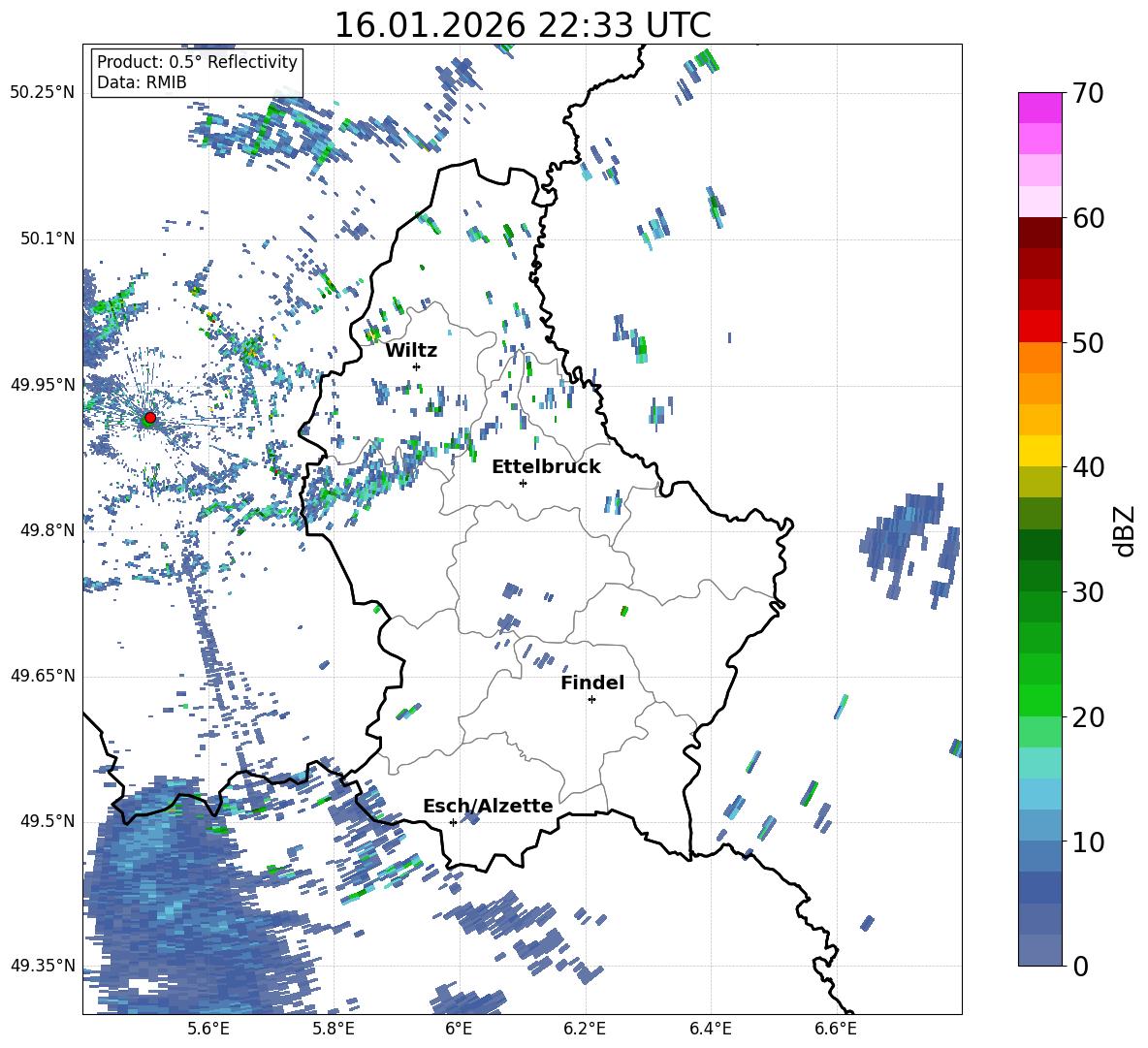The width and height of the screenshot is (1148, 1048).
Task: Click the Wiltz station cross marker
Action: click(x=417, y=366)
